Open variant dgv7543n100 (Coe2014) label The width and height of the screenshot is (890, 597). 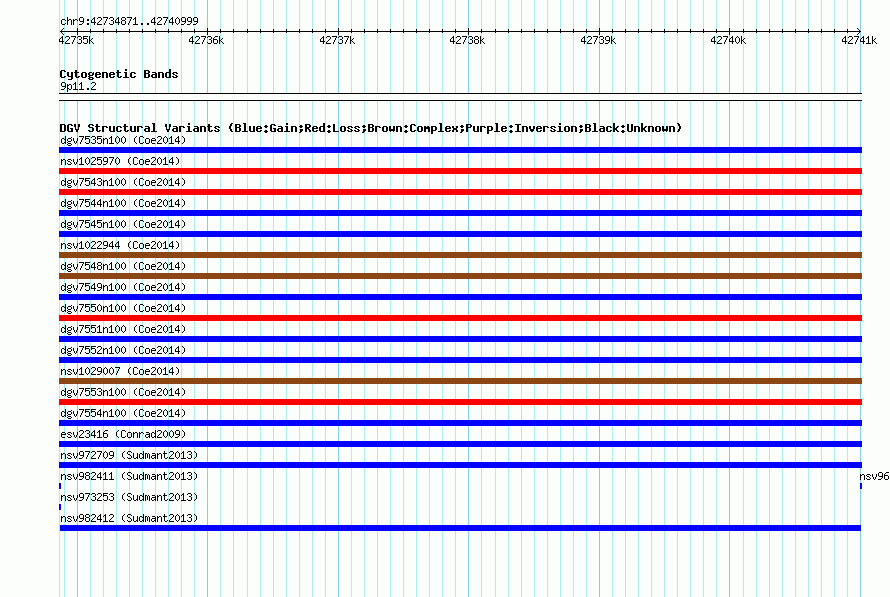tap(123, 182)
